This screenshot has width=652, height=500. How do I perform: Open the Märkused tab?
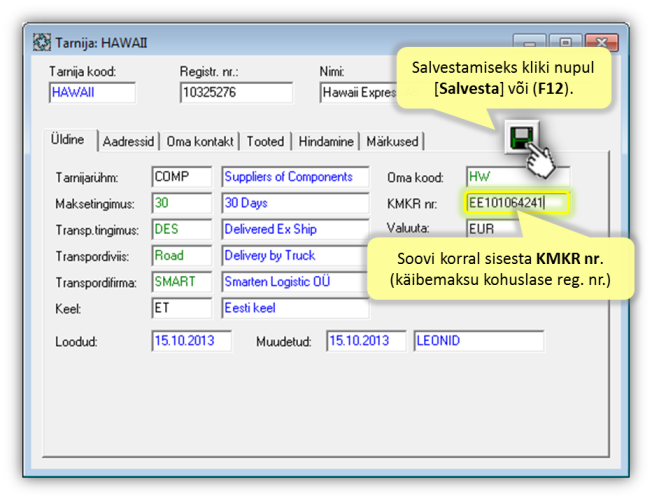(392, 142)
